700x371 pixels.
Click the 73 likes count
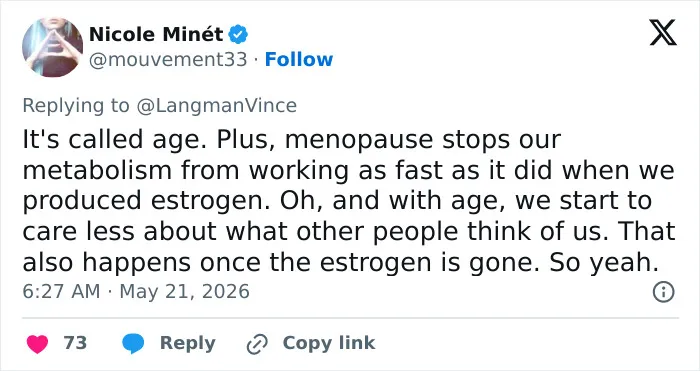(75, 343)
